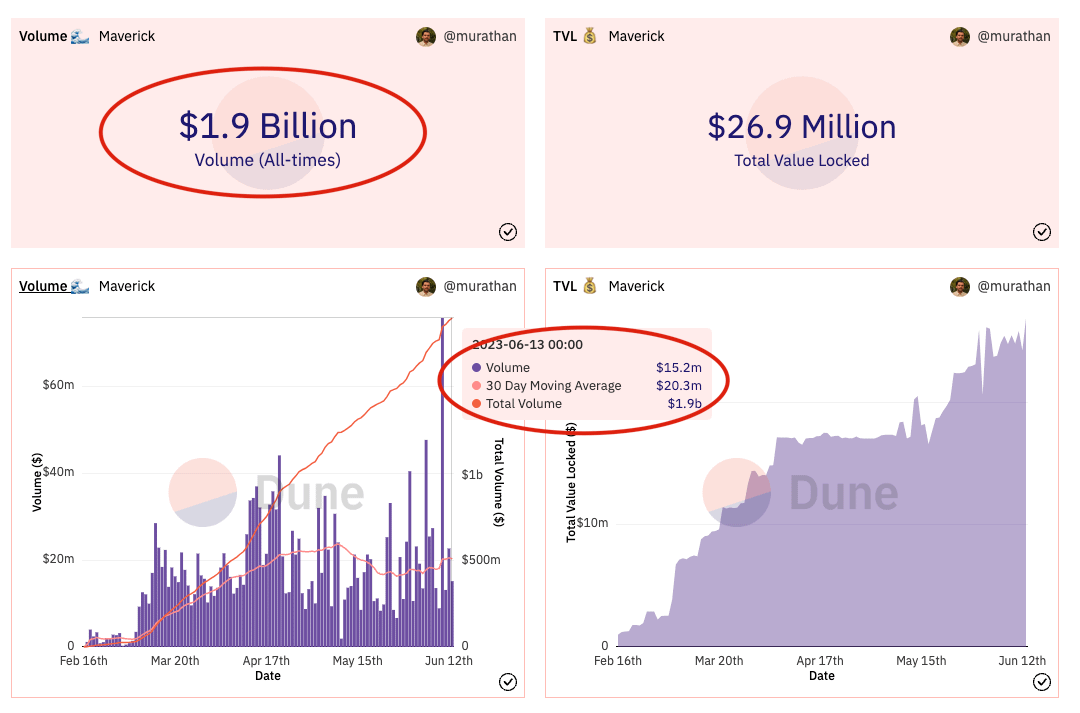Open the @murathan profile link on the TVL area chart card

1014,286
